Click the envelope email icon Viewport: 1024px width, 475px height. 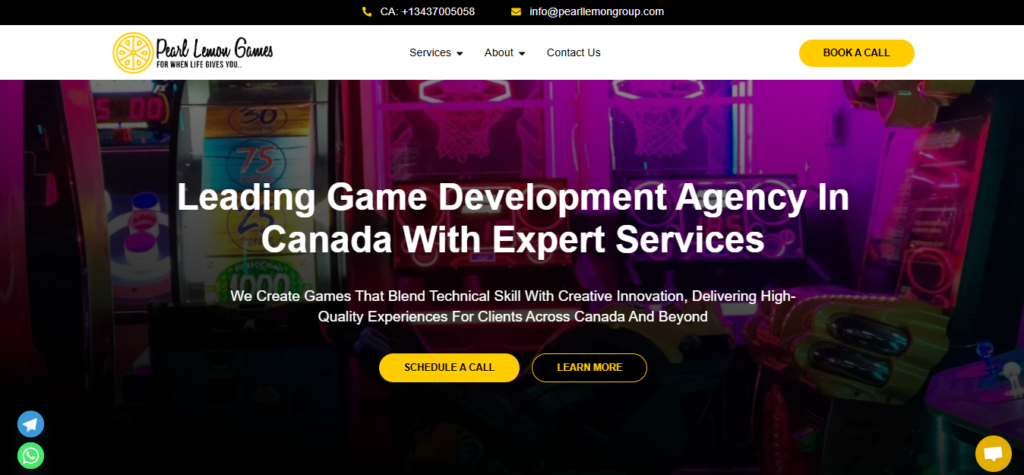coord(516,12)
